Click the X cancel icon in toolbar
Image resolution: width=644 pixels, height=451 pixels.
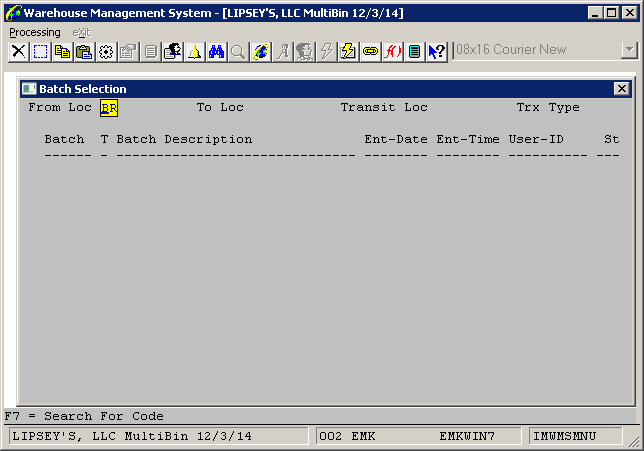click(18, 51)
